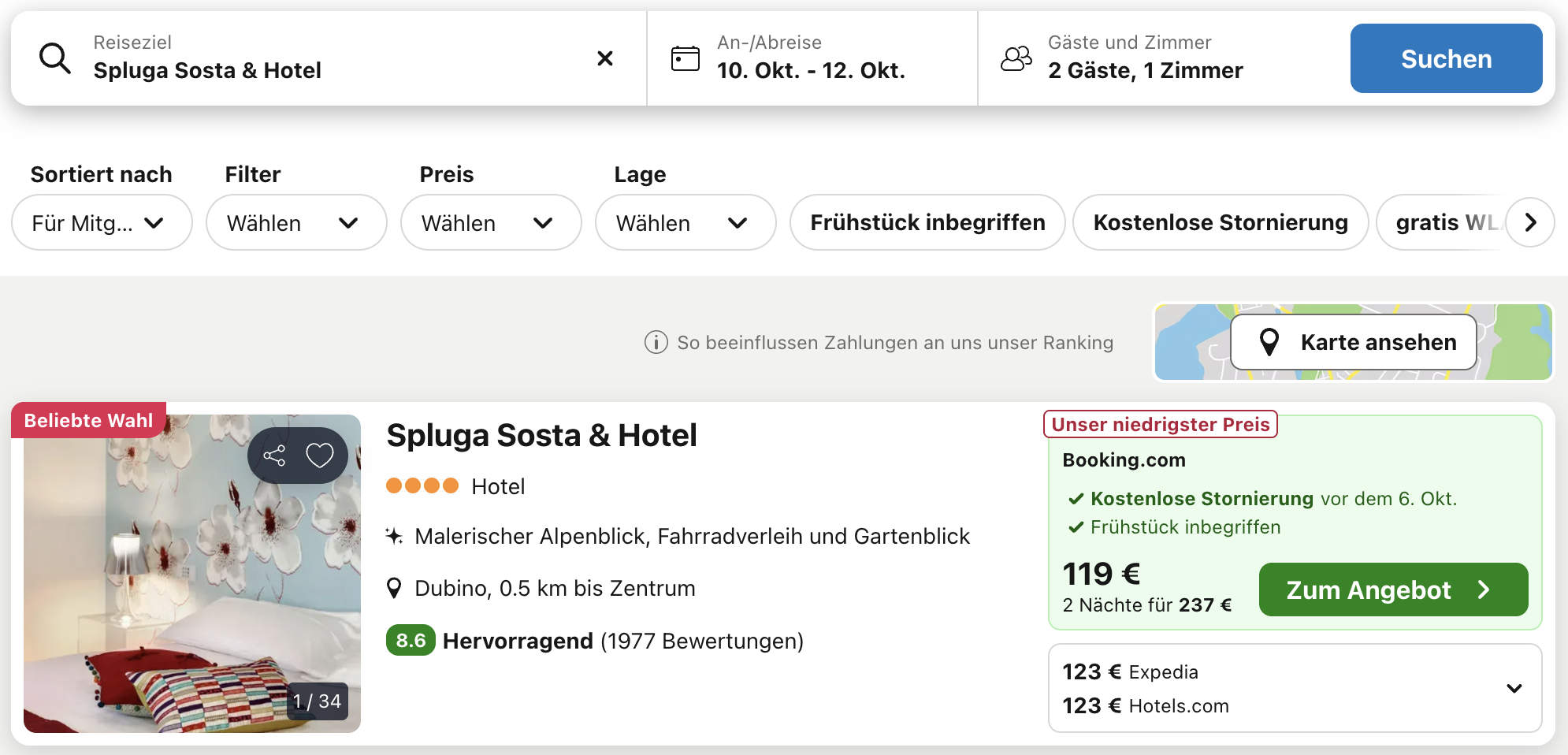The height and width of the screenshot is (755, 1568).
Task: Open the Filter Wählen dropdown
Action: coord(296,222)
